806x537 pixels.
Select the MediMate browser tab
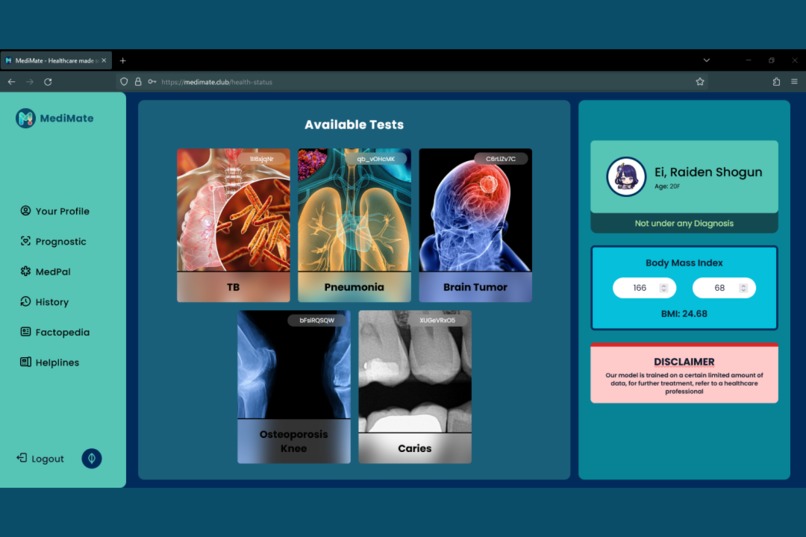coord(56,61)
